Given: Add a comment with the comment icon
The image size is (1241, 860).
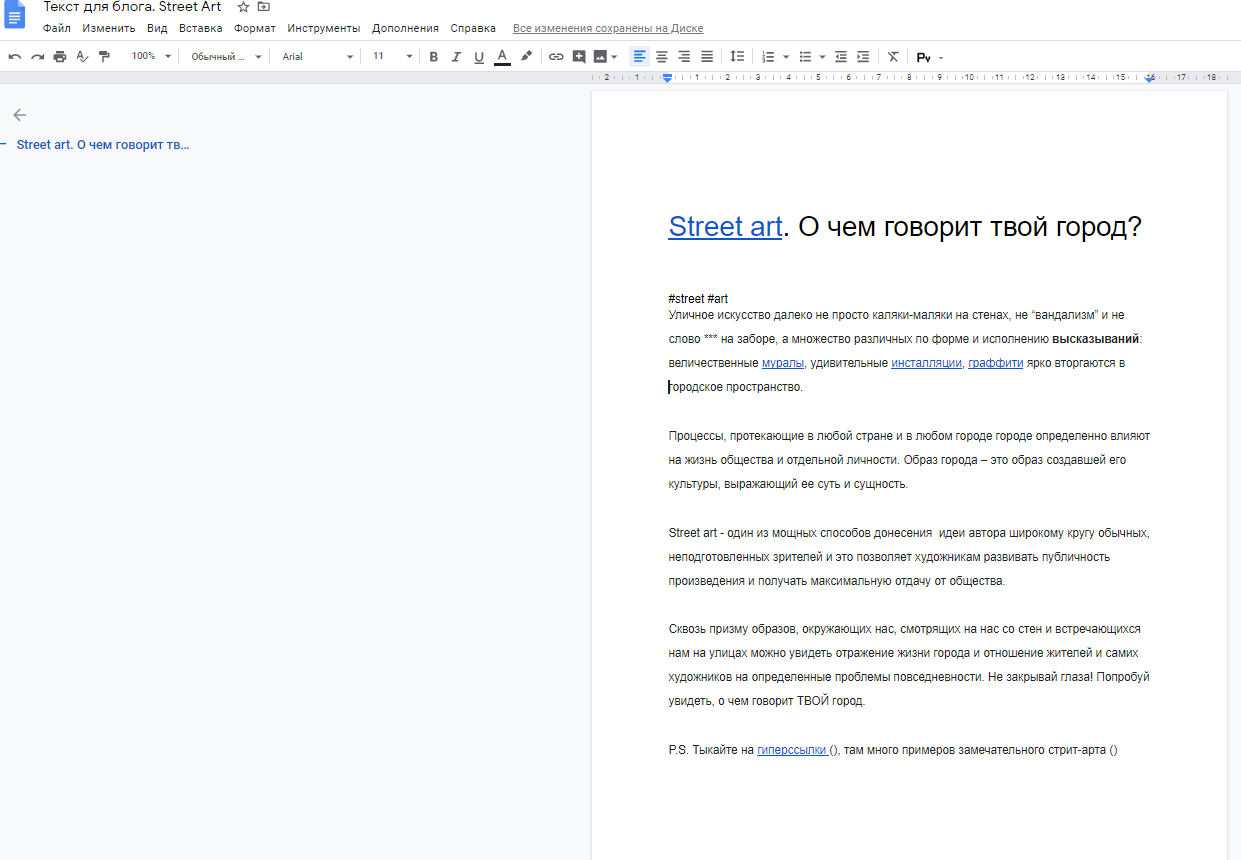Looking at the screenshot, I should 579,57.
